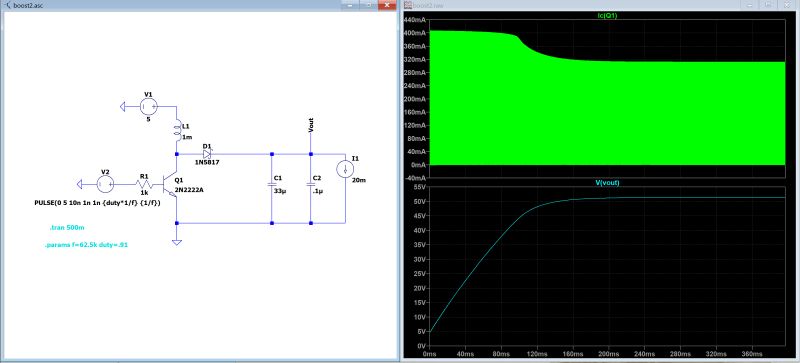Image resolution: width=800 pixels, height=363 pixels.
Task: Click the ground symbol below Q1 emitter
Action: (x=177, y=242)
